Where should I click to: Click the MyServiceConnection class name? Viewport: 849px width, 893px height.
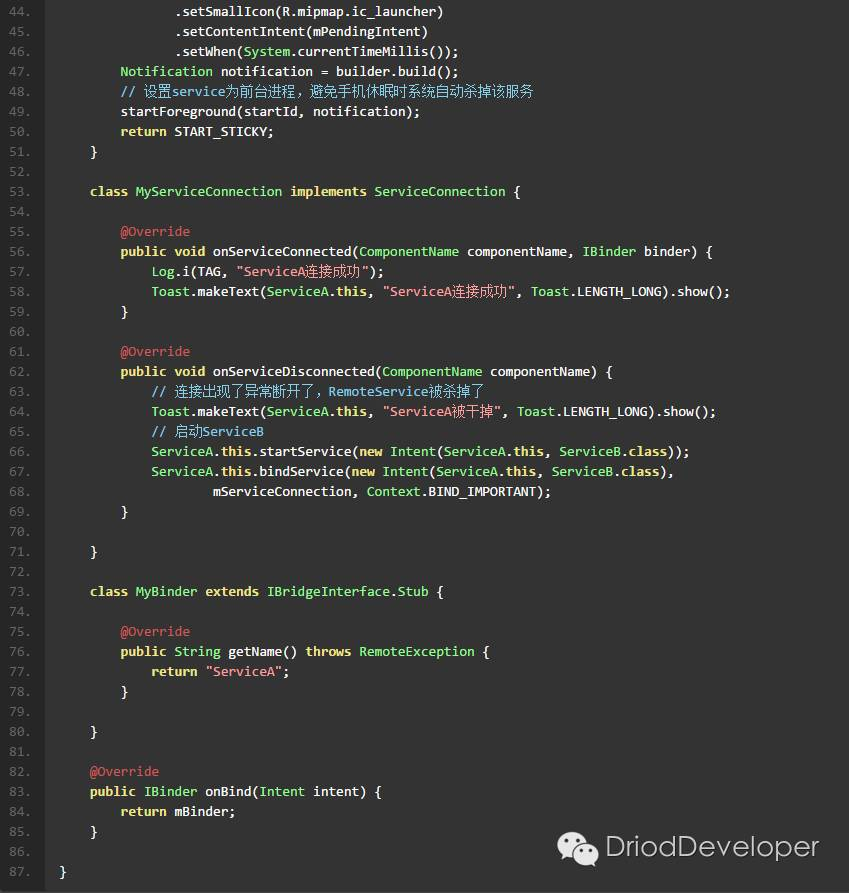coord(209,191)
